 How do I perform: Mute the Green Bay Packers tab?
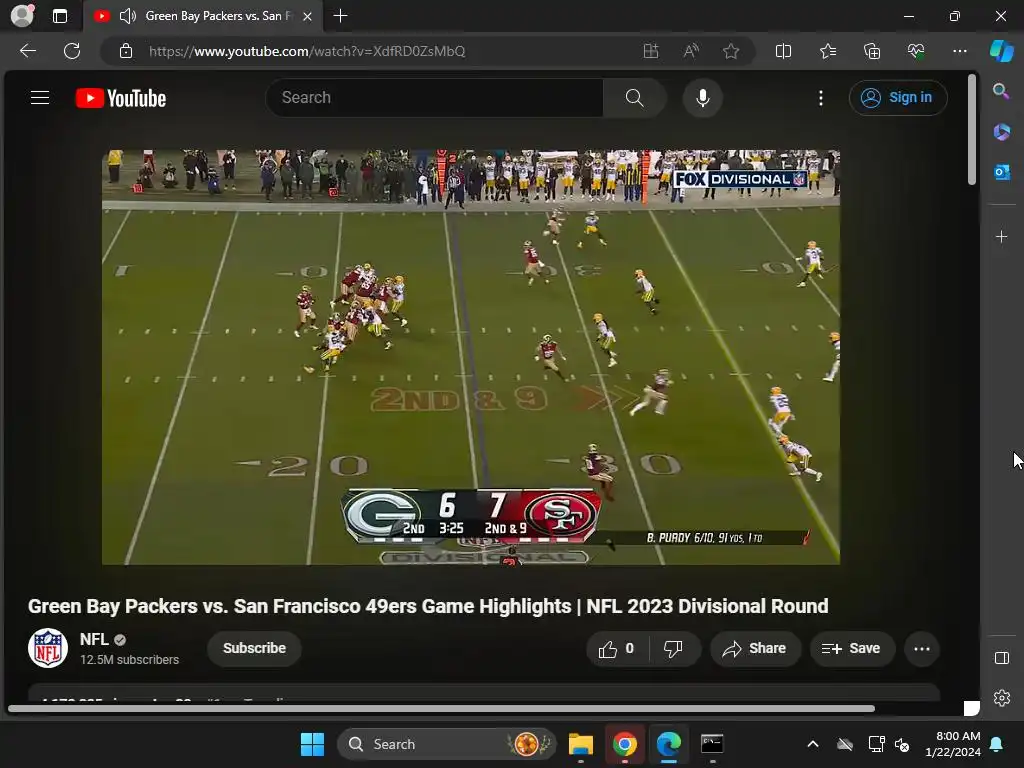(127, 16)
